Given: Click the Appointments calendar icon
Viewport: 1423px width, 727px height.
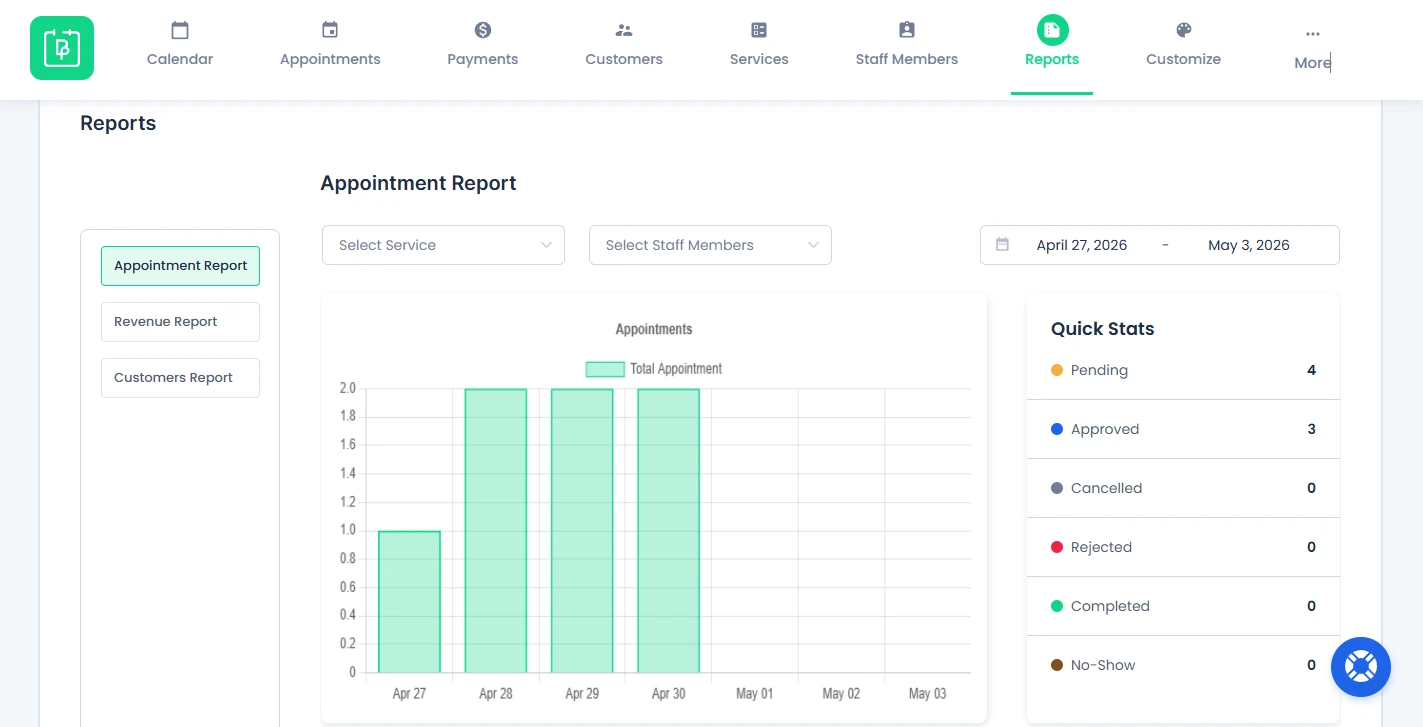Looking at the screenshot, I should click(330, 30).
